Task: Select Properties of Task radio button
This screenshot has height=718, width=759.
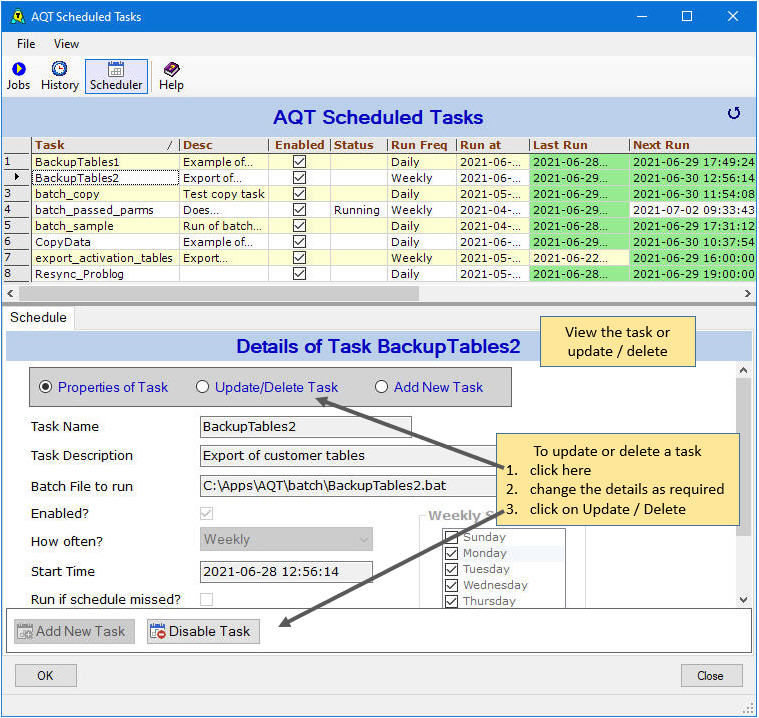Action: [46, 387]
